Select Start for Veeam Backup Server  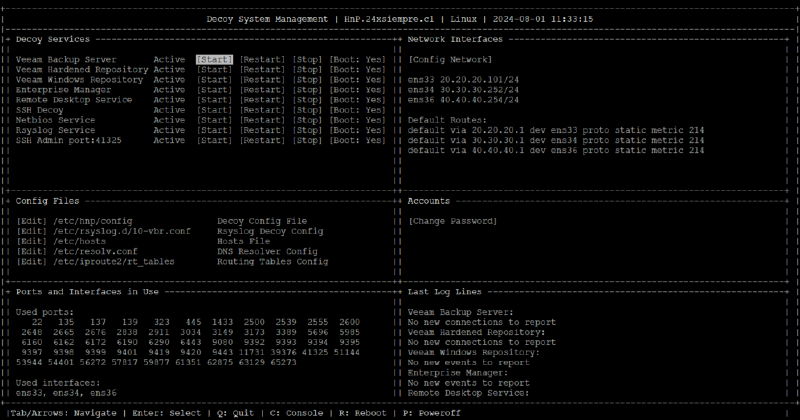click(x=214, y=60)
